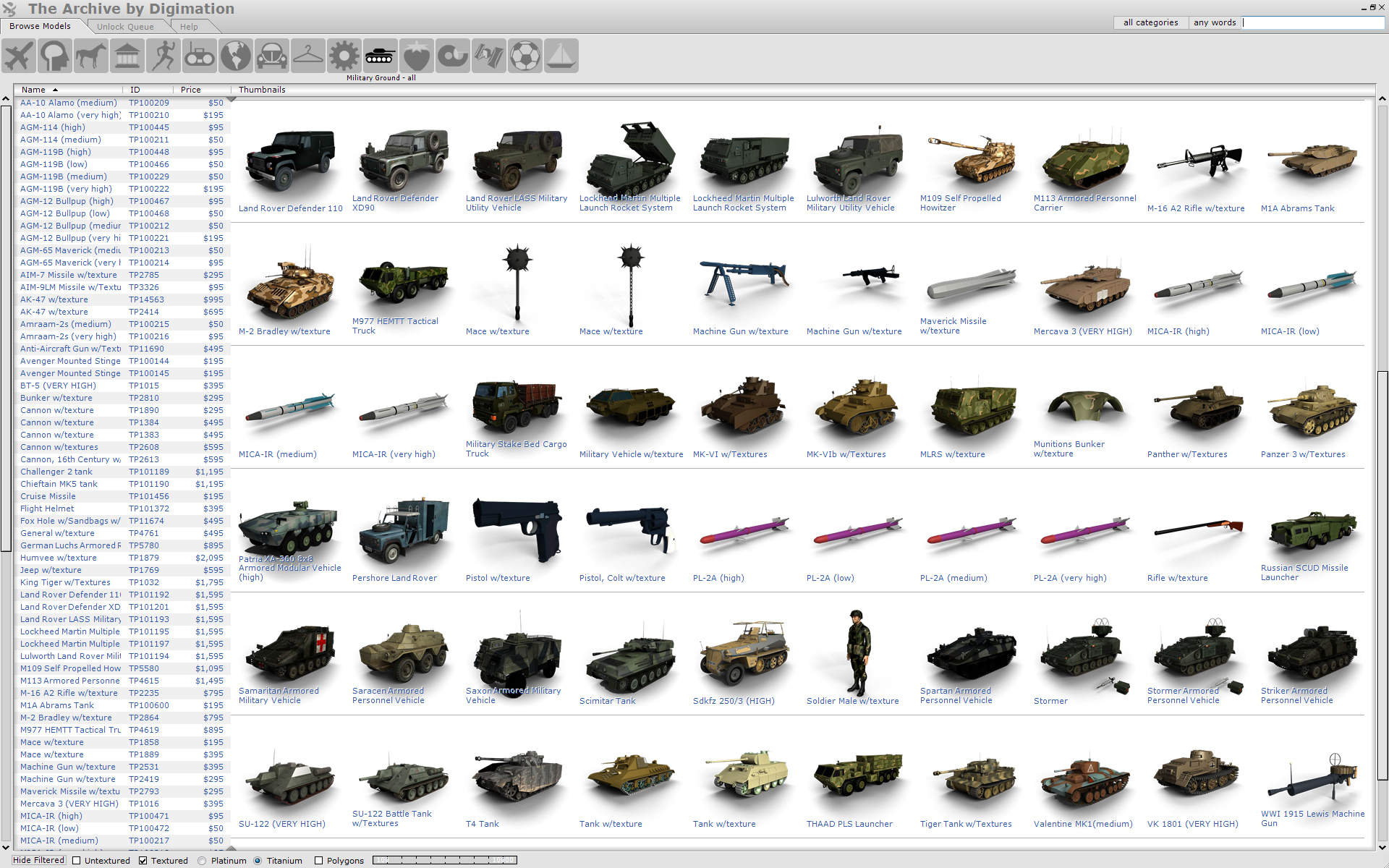1389x868 pixels.
Task: Click into the search text field
Action: coord(1313,22)
